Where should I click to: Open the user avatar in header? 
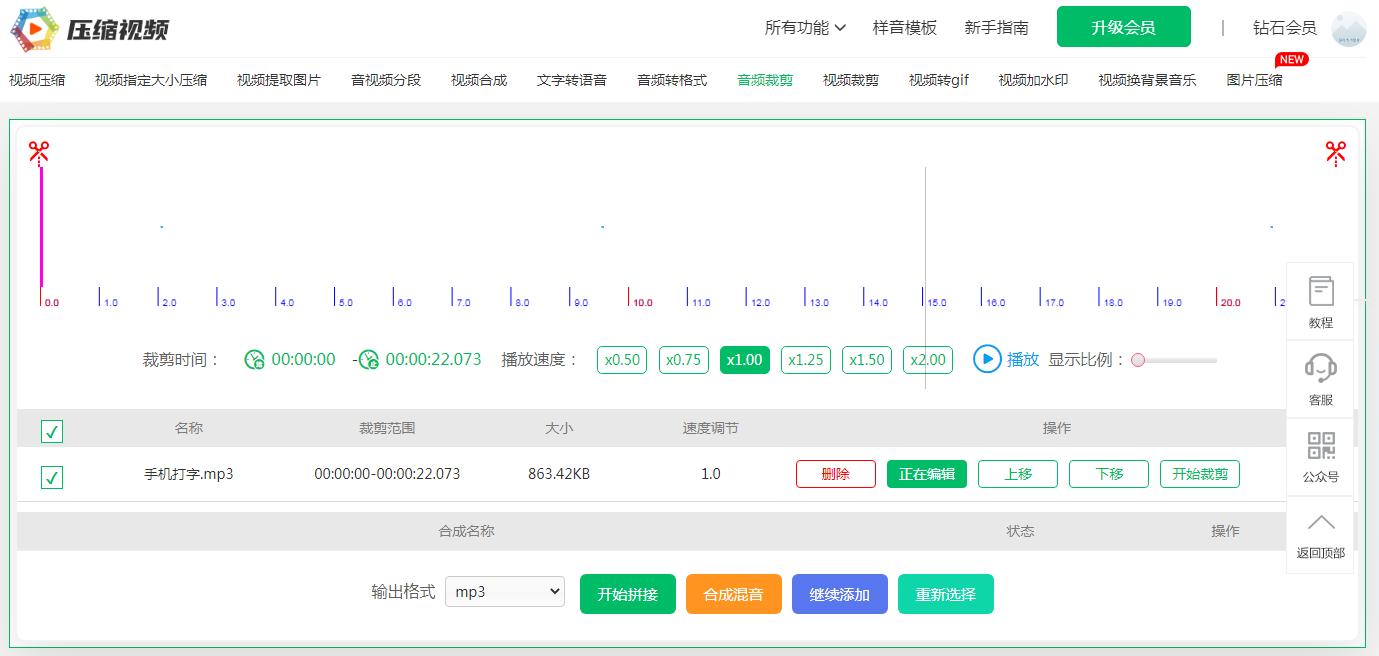point(1348,29)
